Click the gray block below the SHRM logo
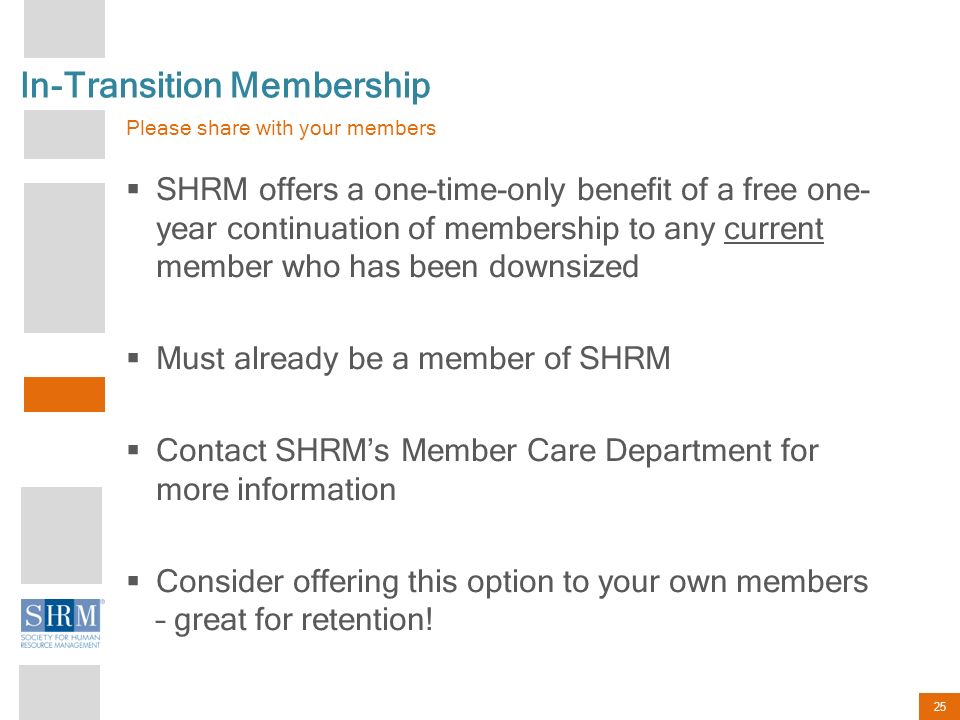 pos(59,692)
